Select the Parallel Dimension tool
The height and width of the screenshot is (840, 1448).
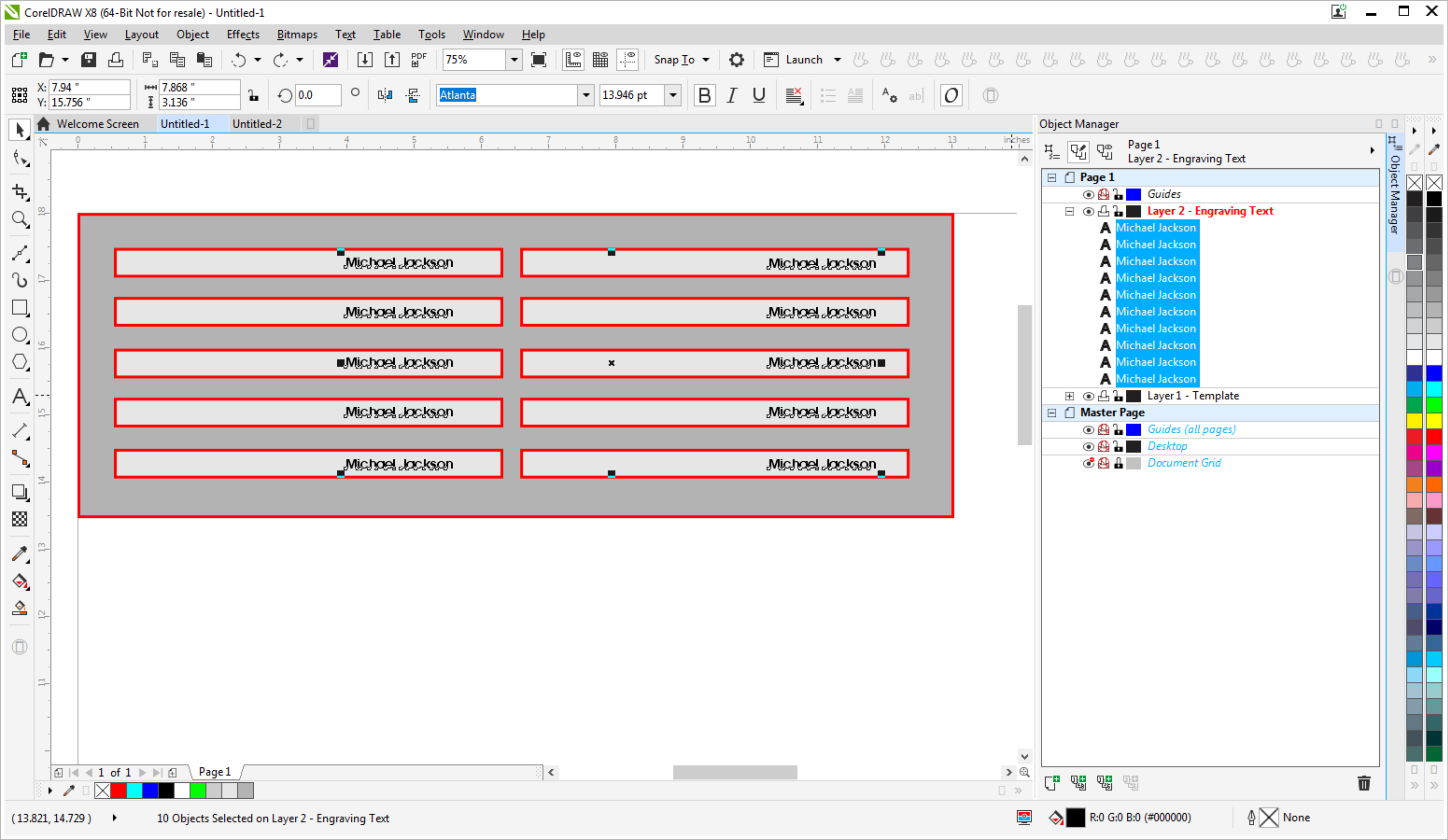click(x=20, y=431)
